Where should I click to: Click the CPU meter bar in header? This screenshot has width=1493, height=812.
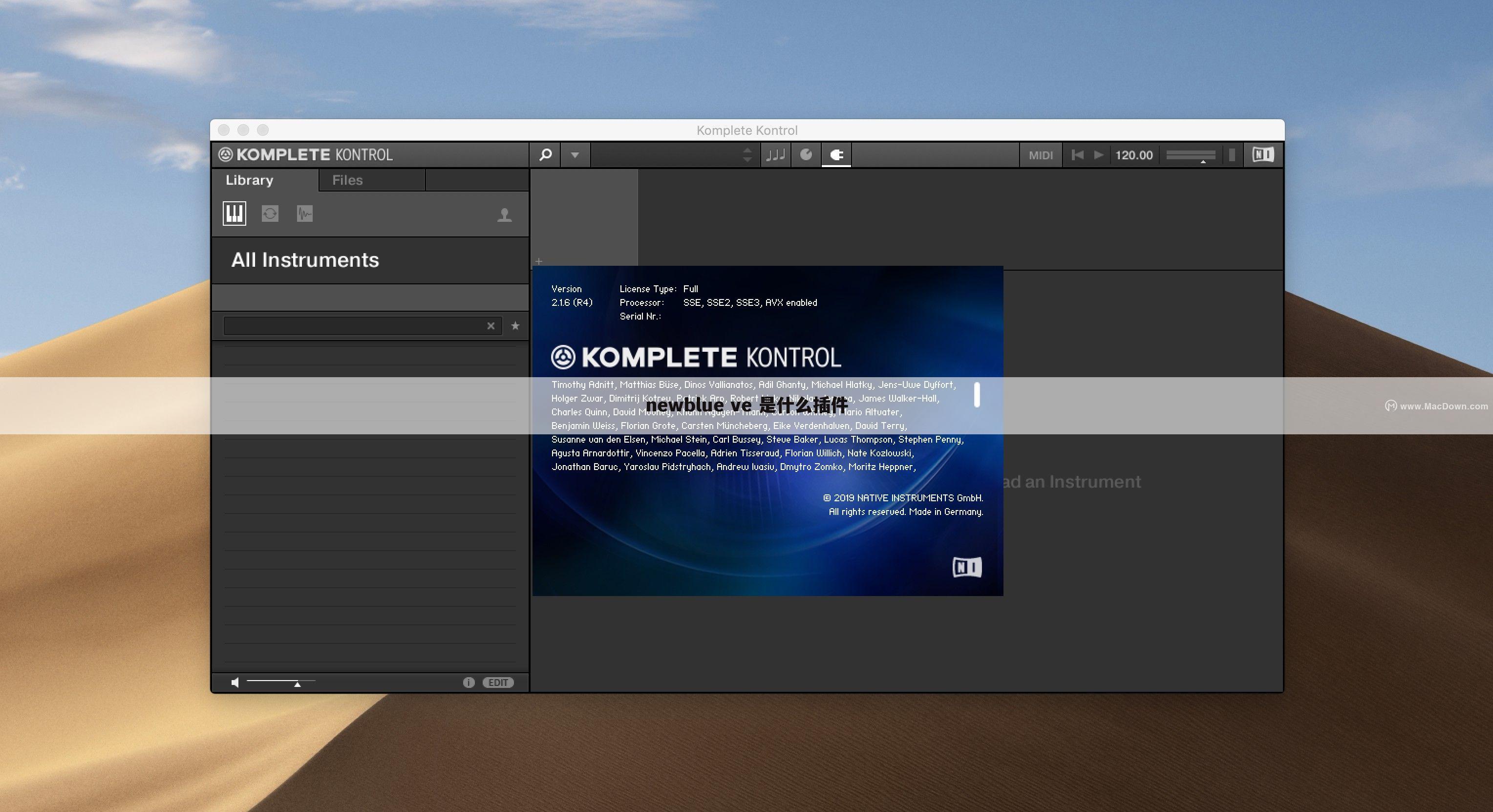point(1232,155)
